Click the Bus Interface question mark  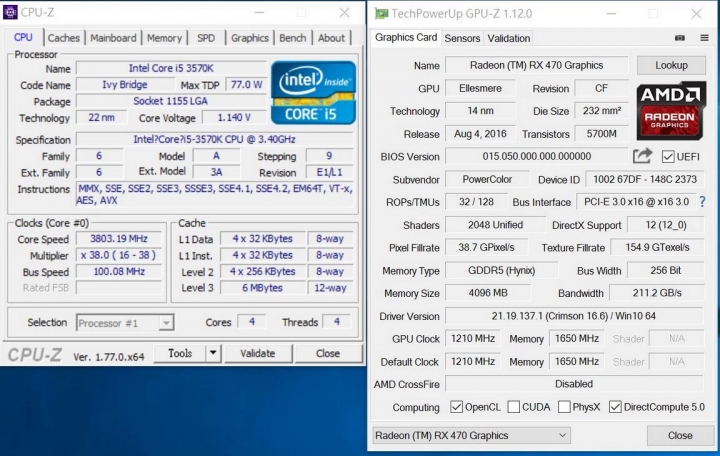(x=702, y=202)
